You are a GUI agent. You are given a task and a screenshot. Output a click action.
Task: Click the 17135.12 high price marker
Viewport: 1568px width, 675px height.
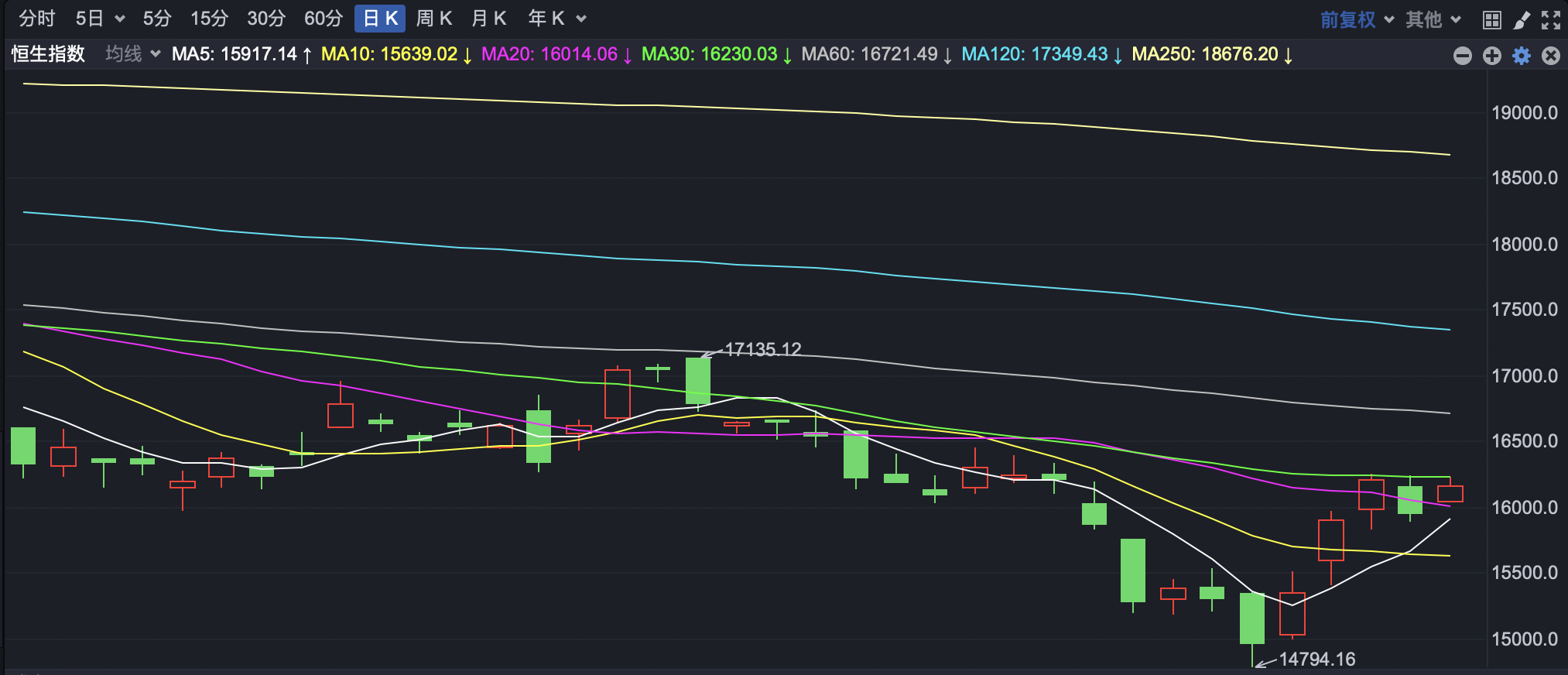coord(762,350)
